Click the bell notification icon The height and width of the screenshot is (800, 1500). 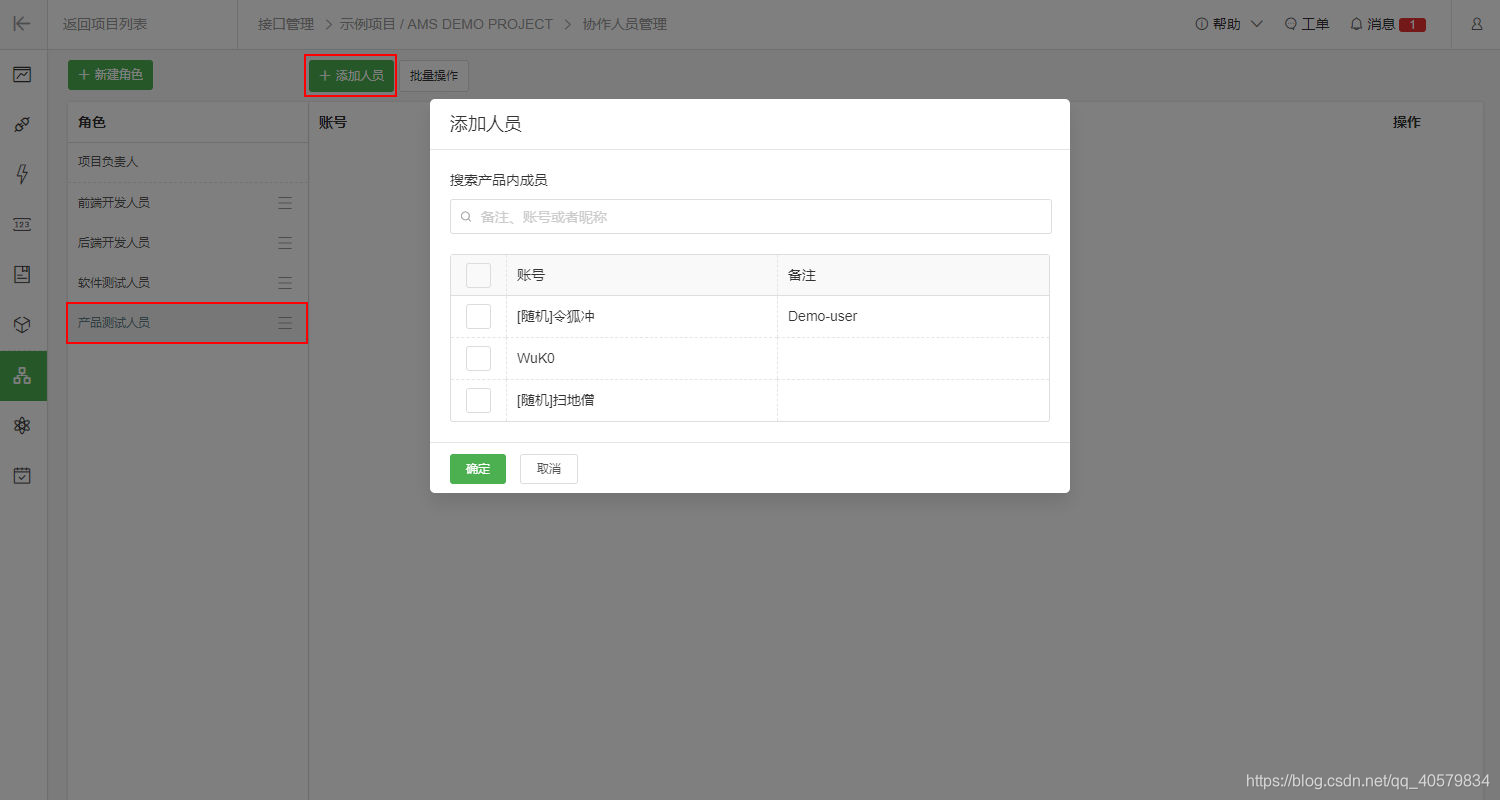[x=1356, y=24]
